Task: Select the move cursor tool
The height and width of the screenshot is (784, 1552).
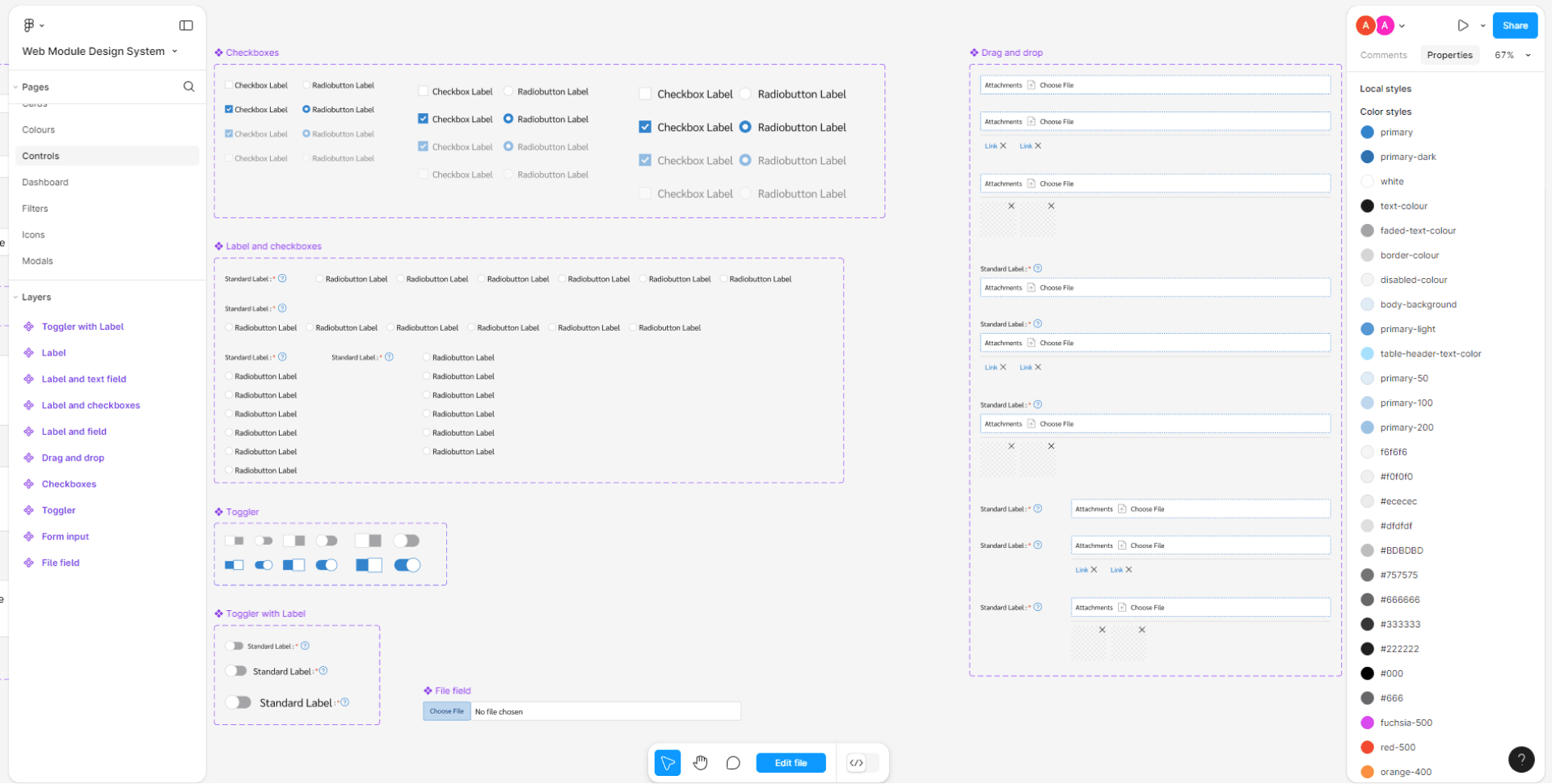Action: click(x=667, y=762)
